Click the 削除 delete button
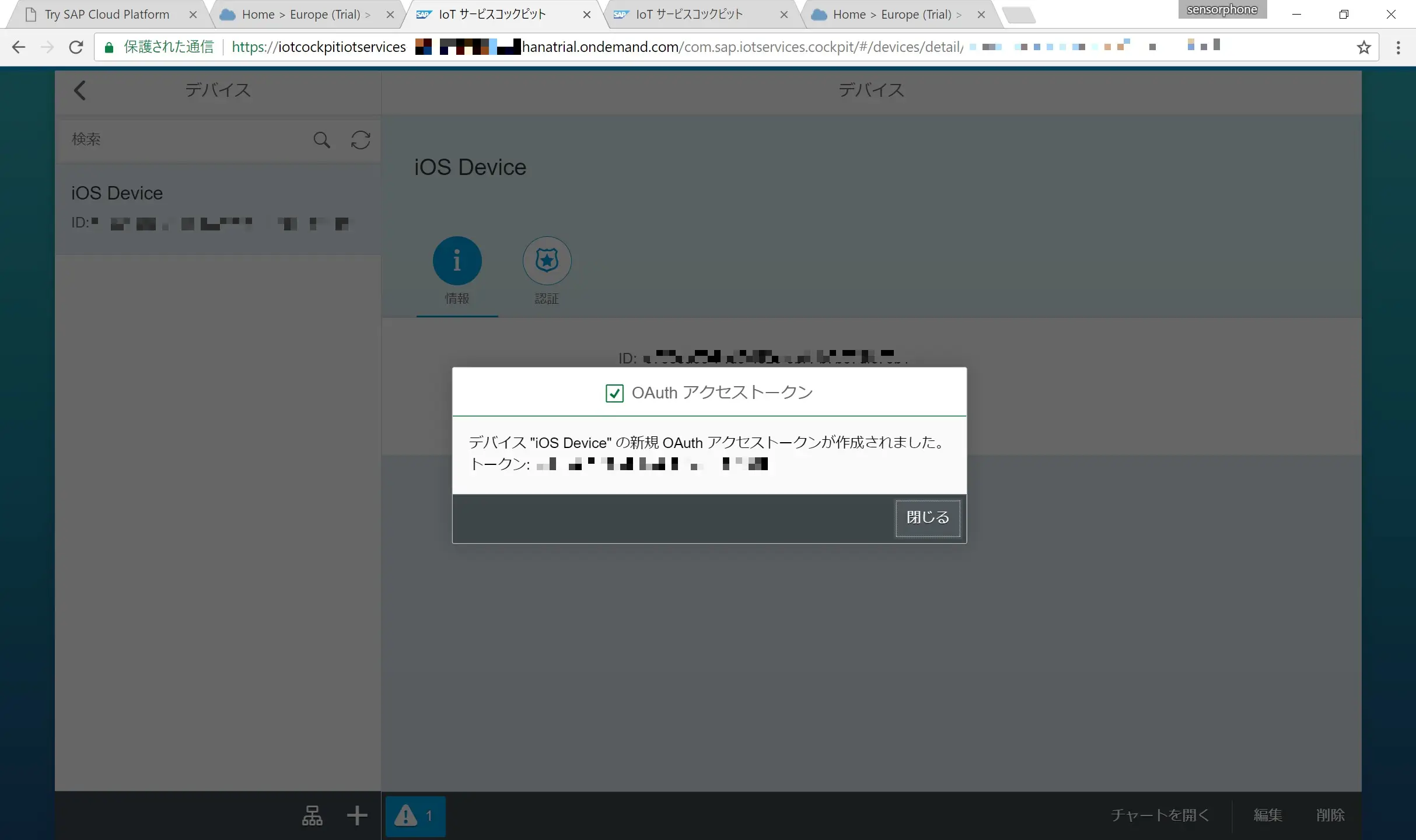1416x840 pixels. pos(1331,815)
